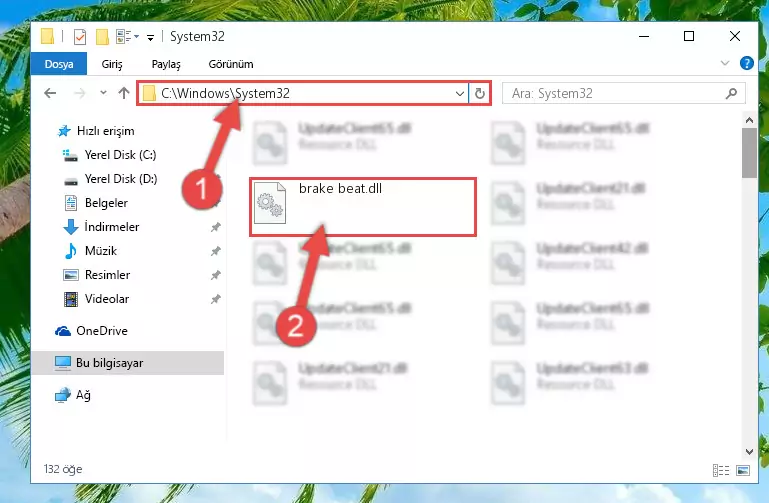Open Müzik in the navigation pane

coord(101,251)
